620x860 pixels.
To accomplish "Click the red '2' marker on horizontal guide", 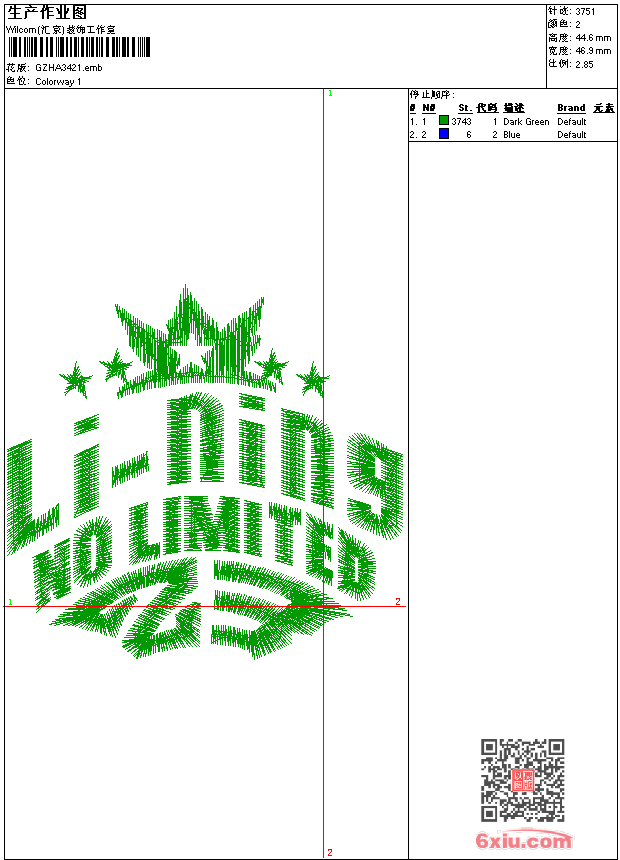I will [398, 601].
